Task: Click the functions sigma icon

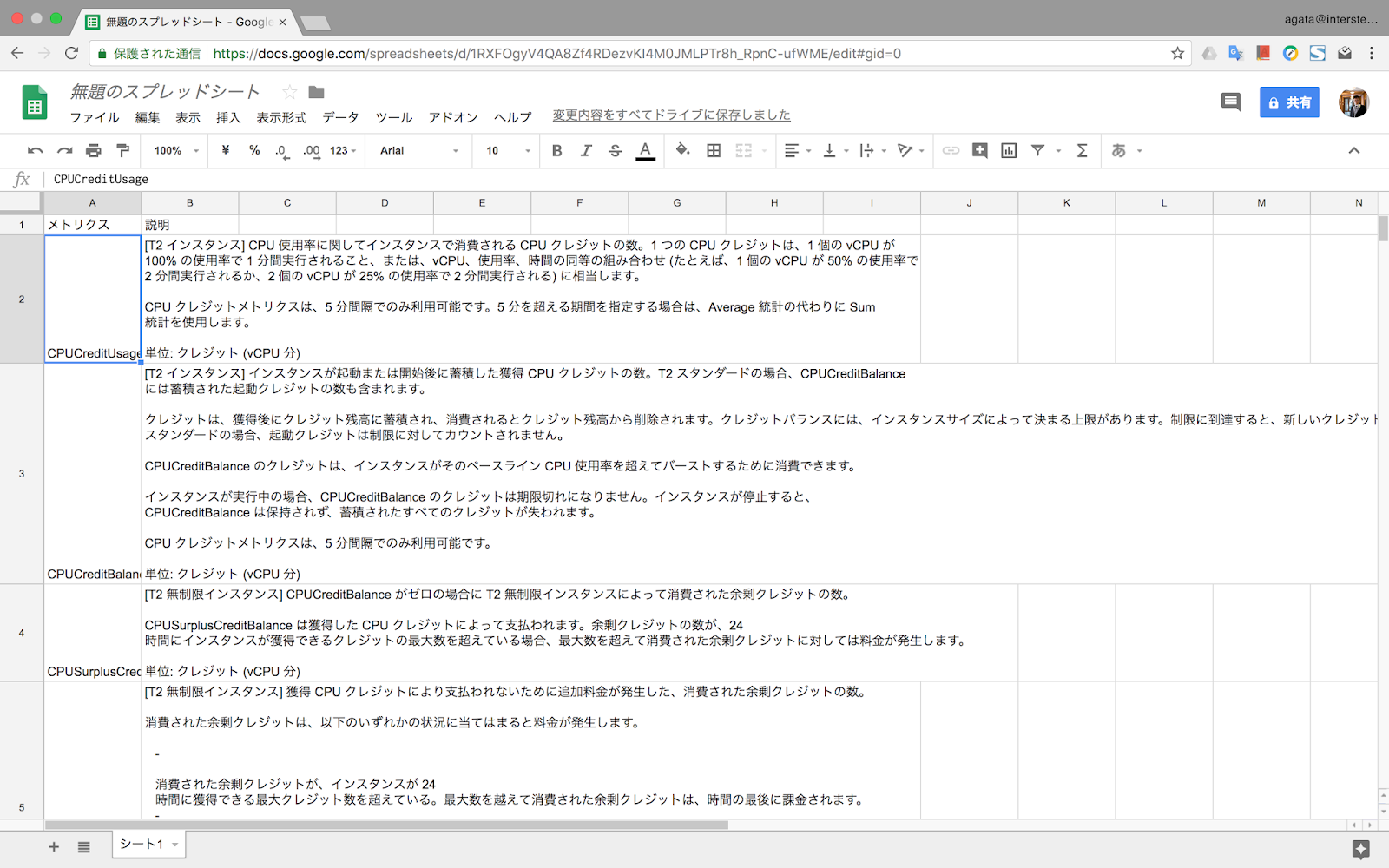Action: (x=1082, y=151)
